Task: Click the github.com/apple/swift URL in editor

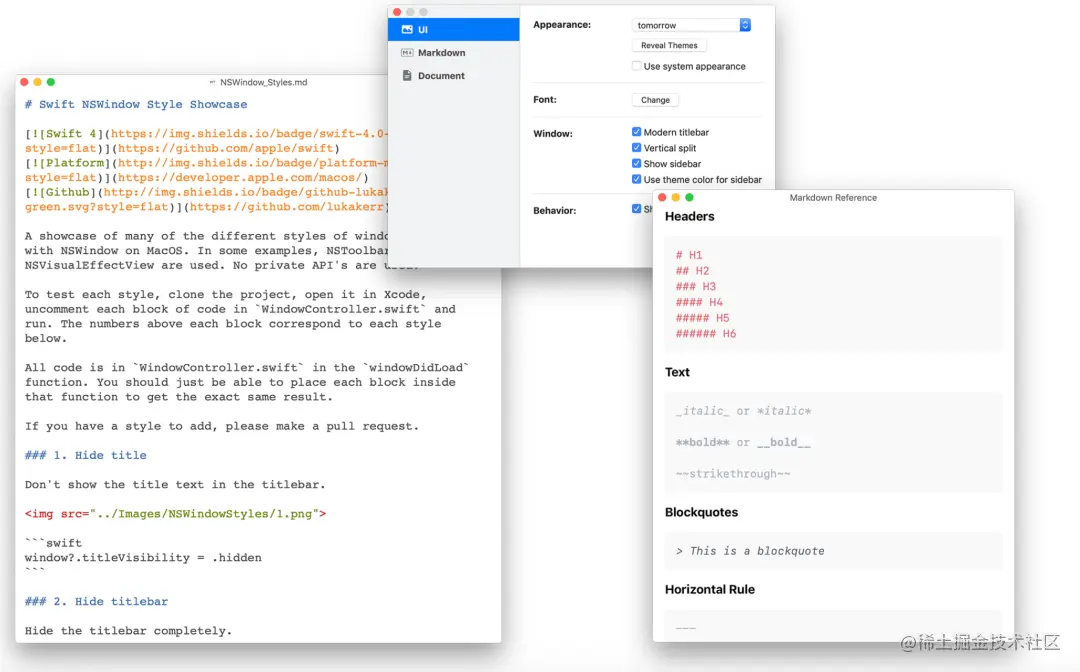Action: coord(226,148)
